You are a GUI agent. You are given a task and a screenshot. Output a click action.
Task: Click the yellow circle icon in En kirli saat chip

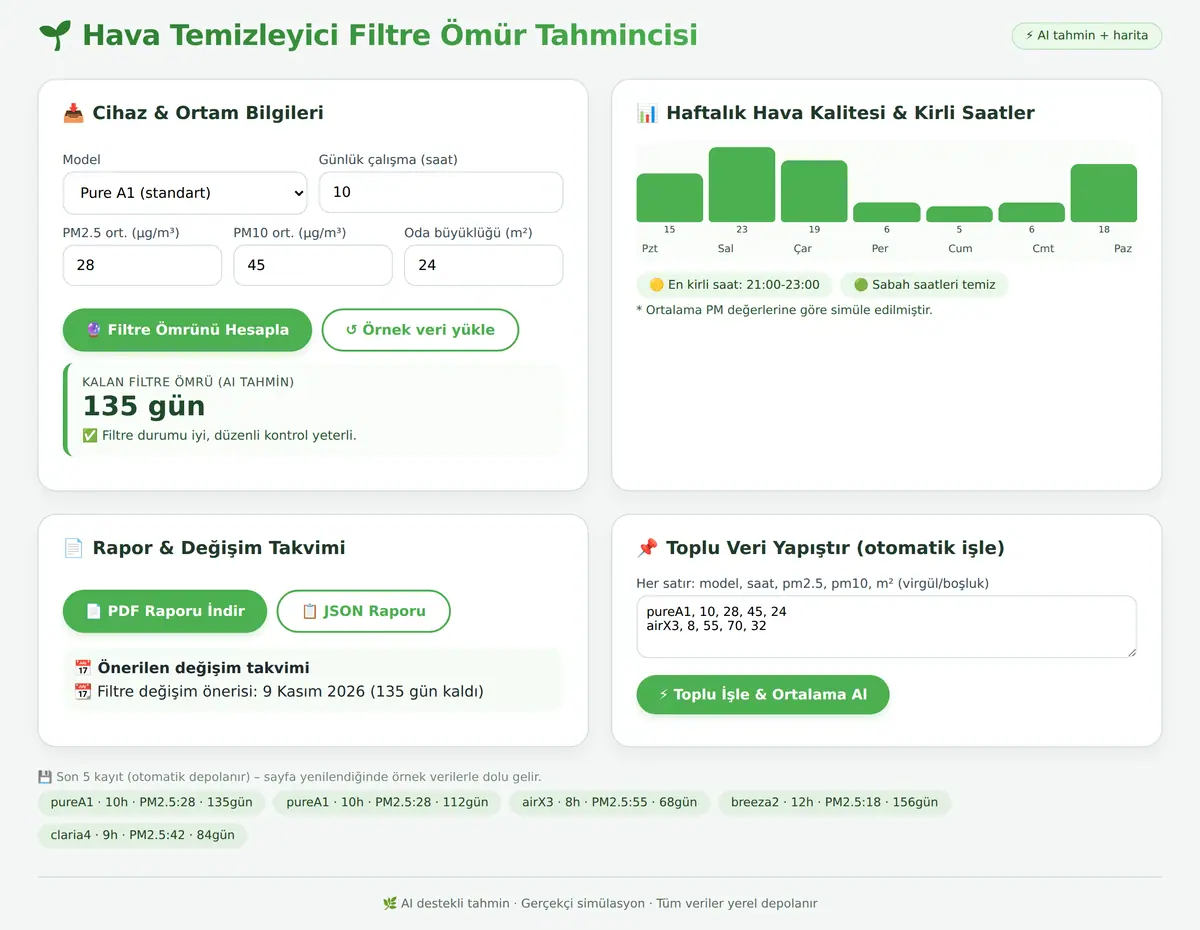point(657,285)
